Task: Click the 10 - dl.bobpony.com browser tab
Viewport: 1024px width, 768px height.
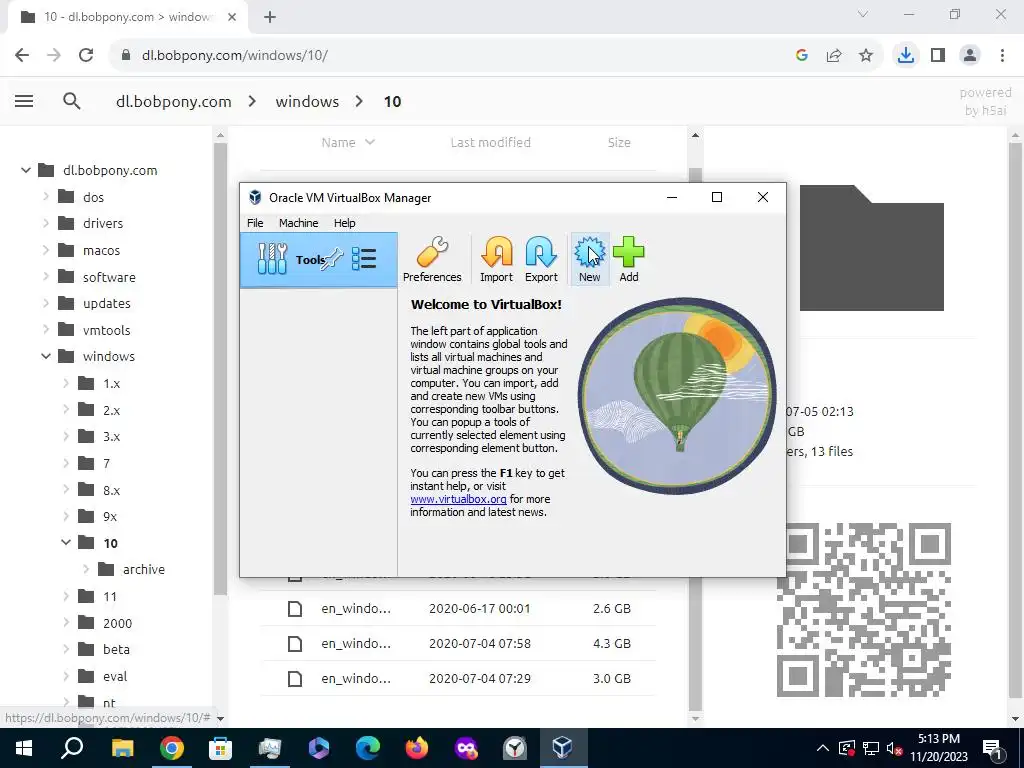Action: point(127,17)
